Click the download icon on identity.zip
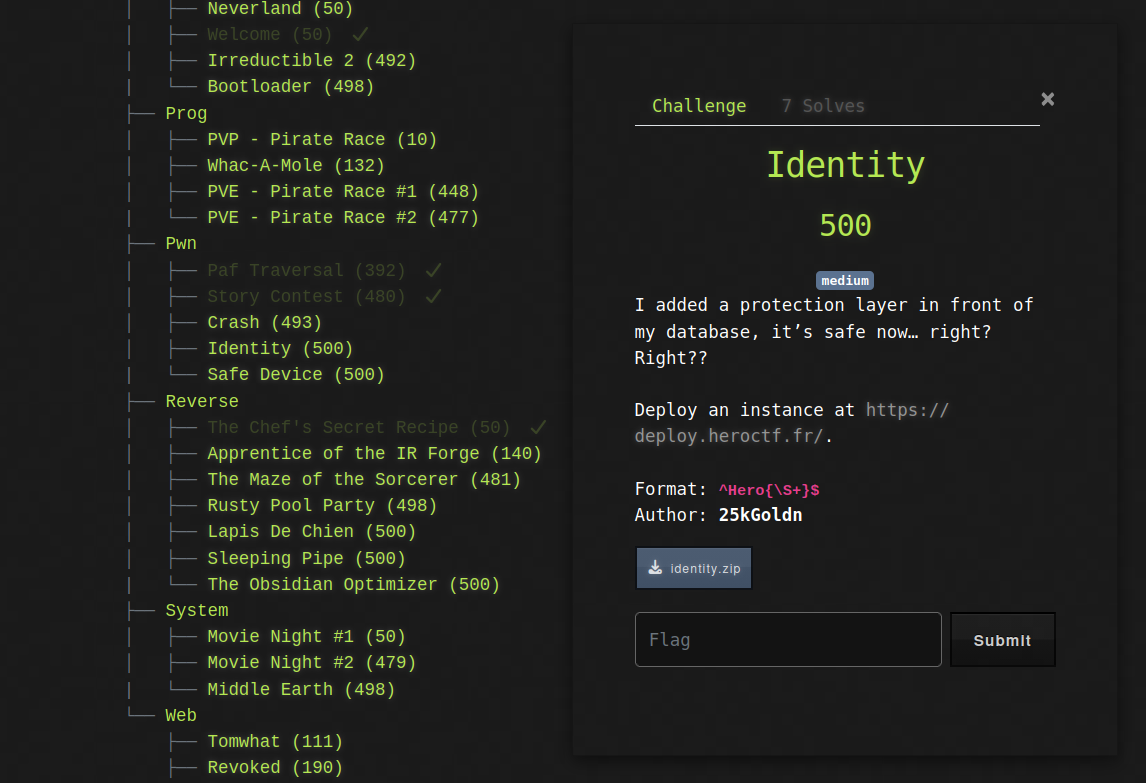The image size is (1146, 783). pos(655,568)
